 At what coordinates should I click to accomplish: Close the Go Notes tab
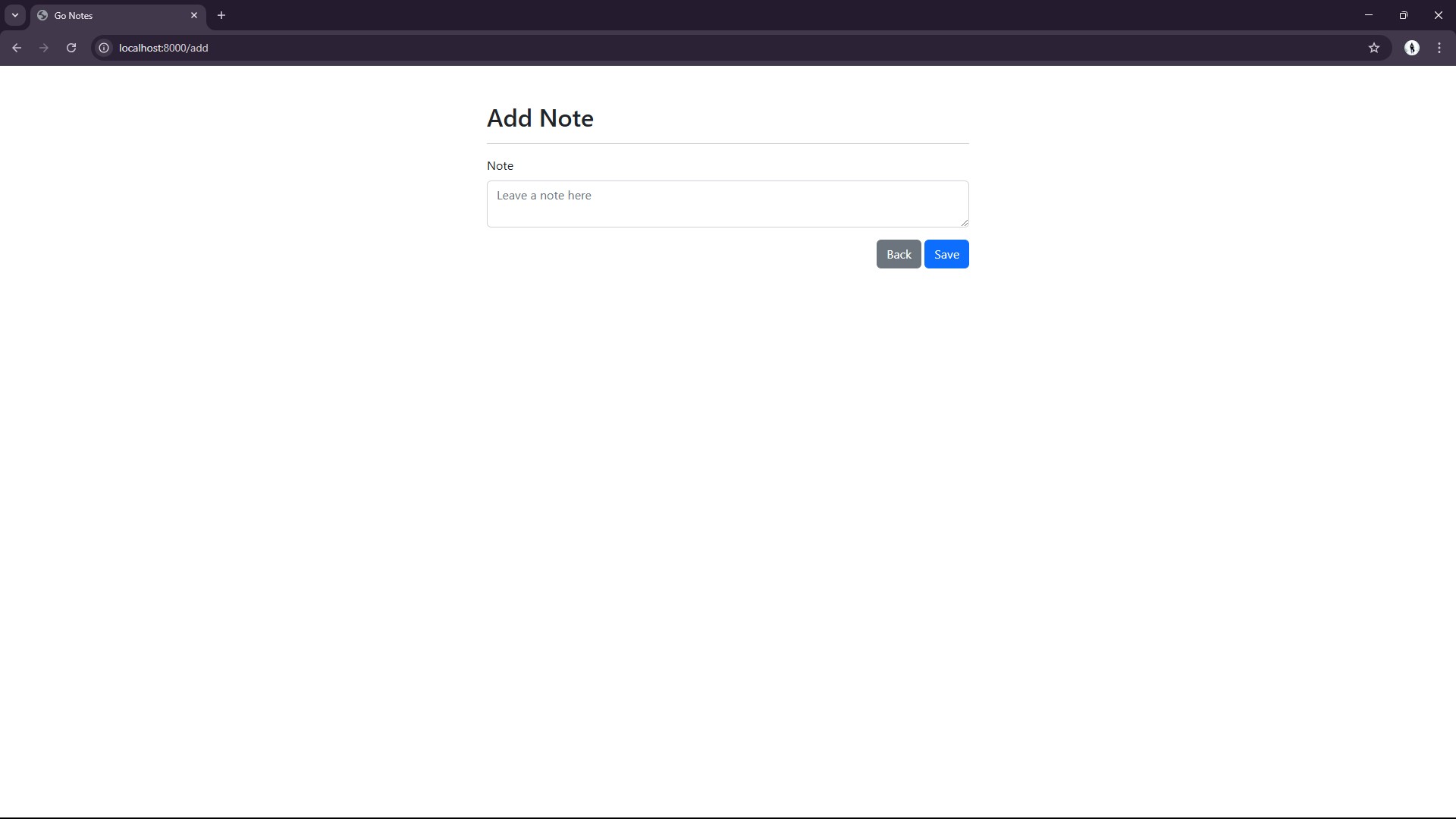pyautogui.click(x=194, y=15)
